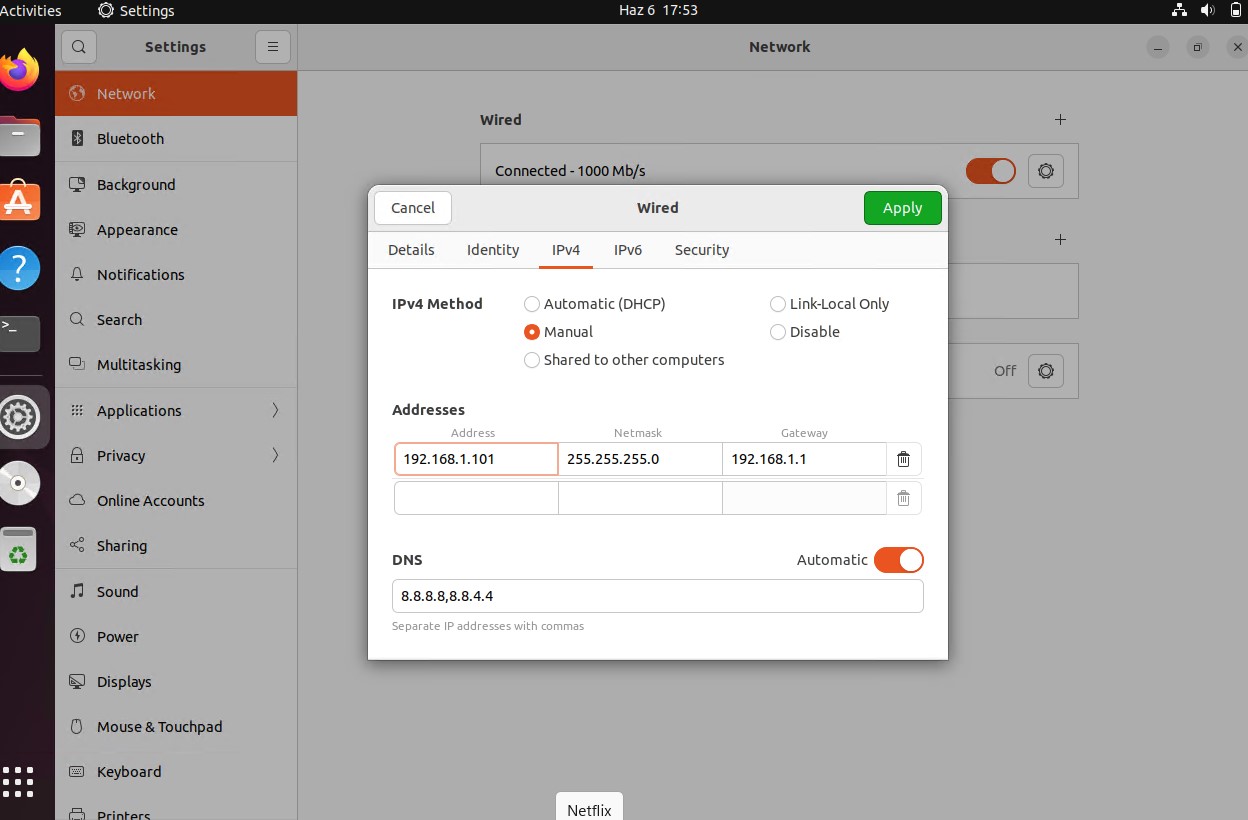
Task: Click Sharing icon in sidebar
Action: pos(77,545)
